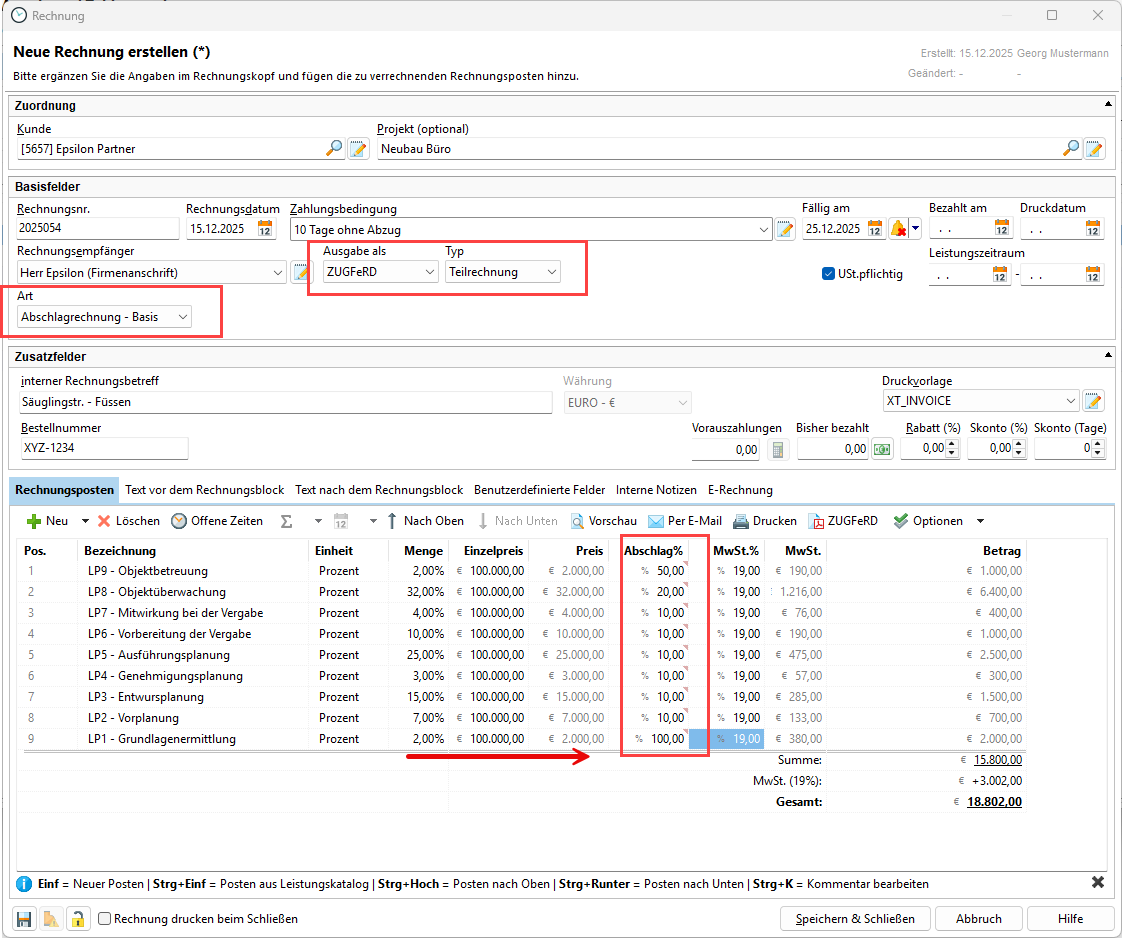Viewport: 1122px width, 938px height.
Task: Open the Vorauszahlungen calculator icon
Action: [x=776, y=450]
